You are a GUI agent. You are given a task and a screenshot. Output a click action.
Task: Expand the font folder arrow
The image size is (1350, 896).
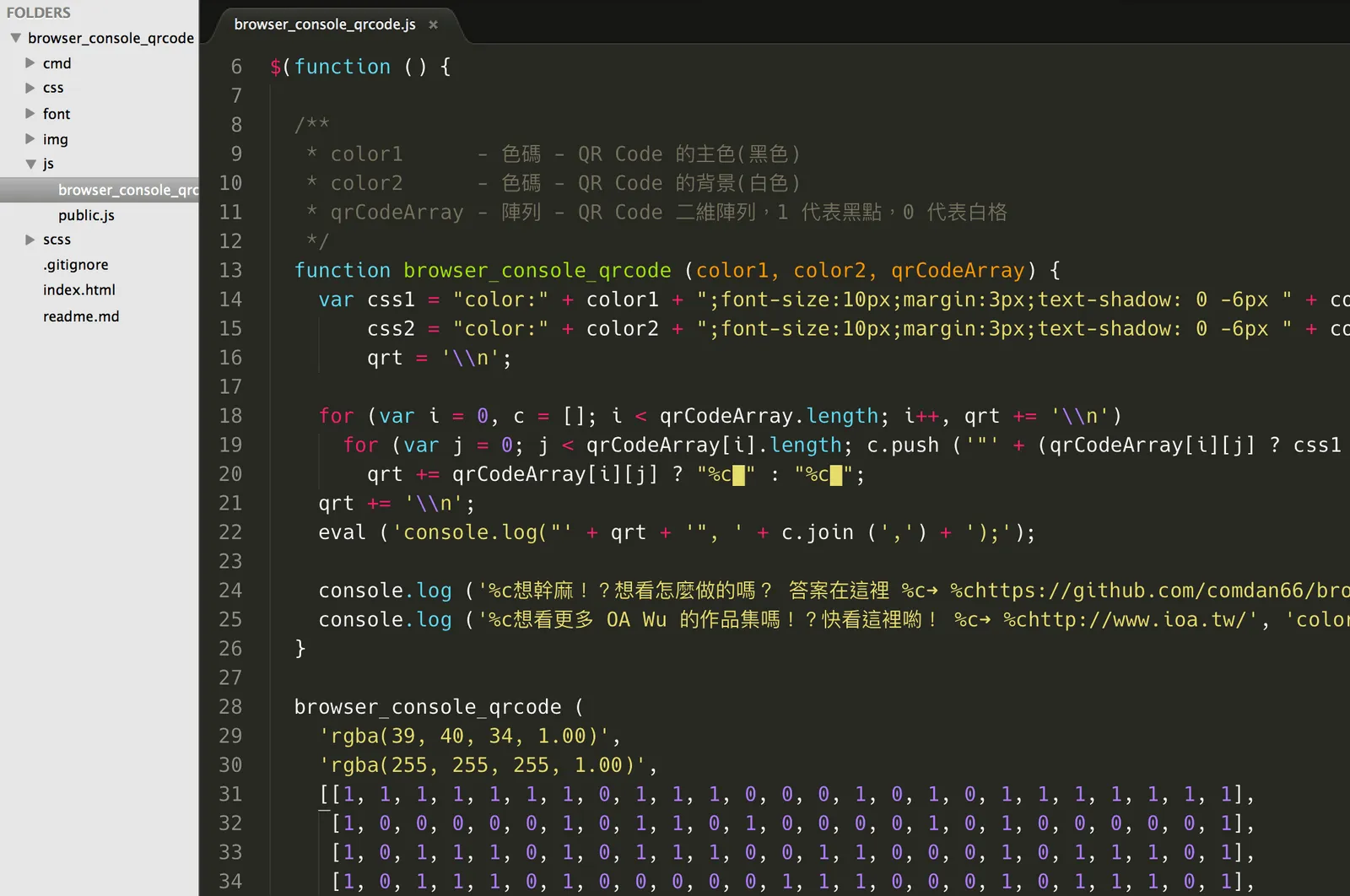click(30, 113)
